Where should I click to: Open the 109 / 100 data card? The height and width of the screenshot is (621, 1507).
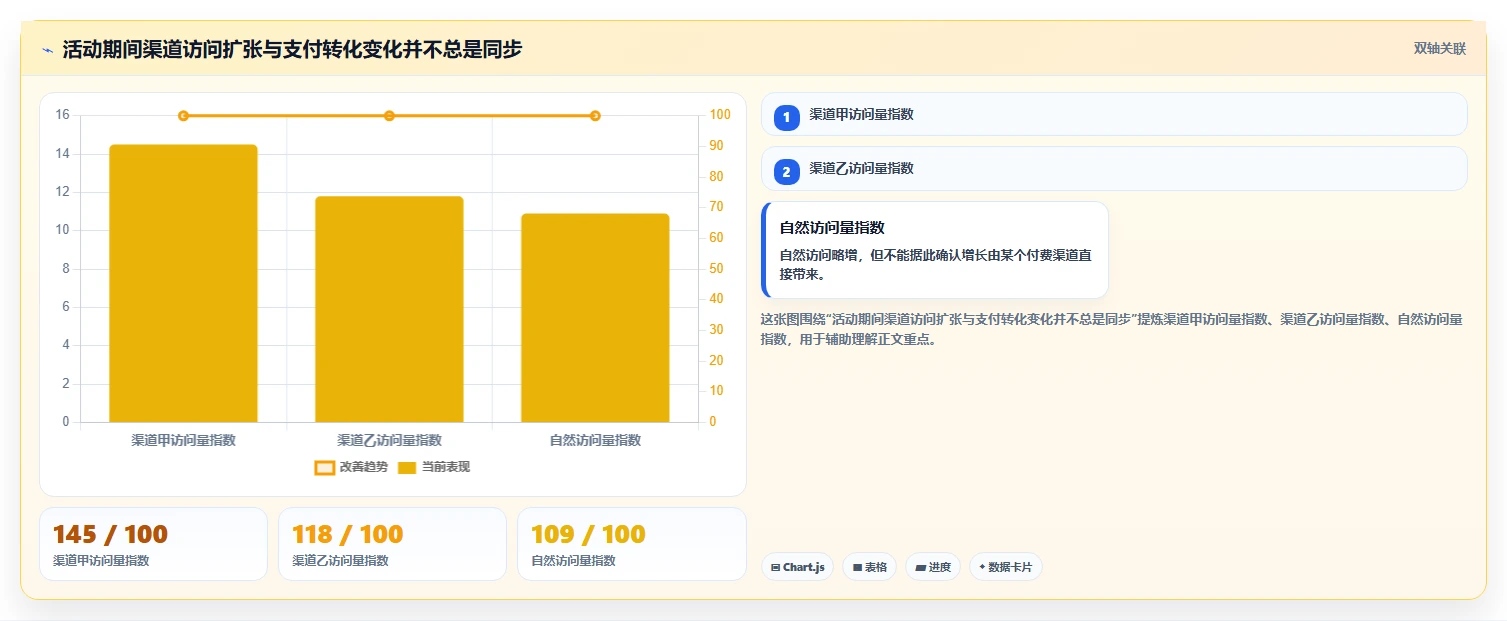coord(631,544)
